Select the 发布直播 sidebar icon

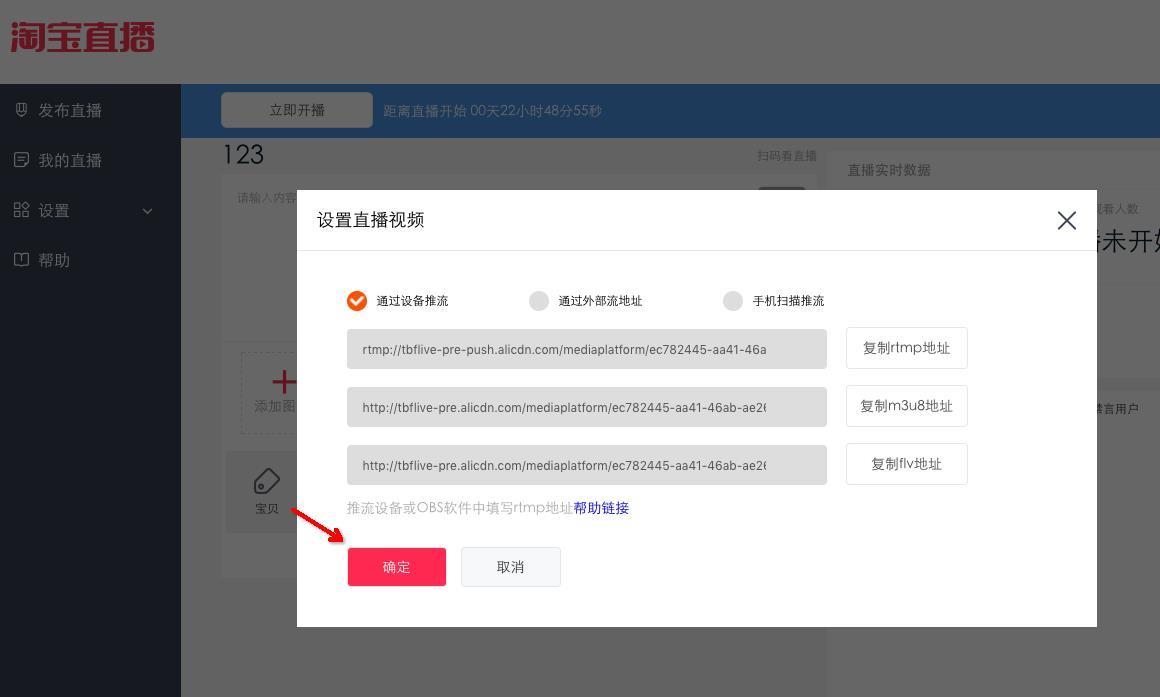pos(21,110)
